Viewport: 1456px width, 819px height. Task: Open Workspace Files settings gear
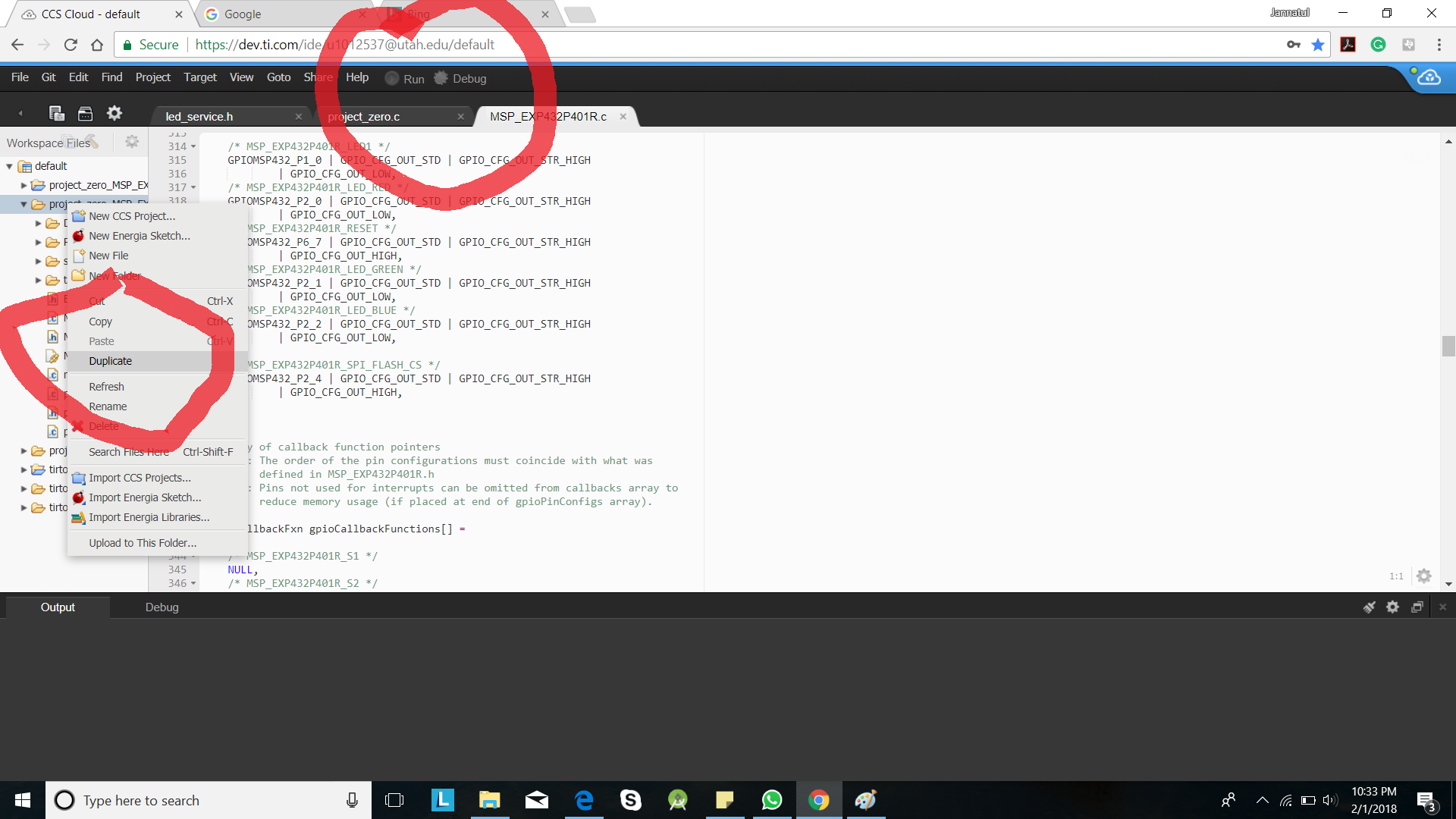(x=132, y=142)
